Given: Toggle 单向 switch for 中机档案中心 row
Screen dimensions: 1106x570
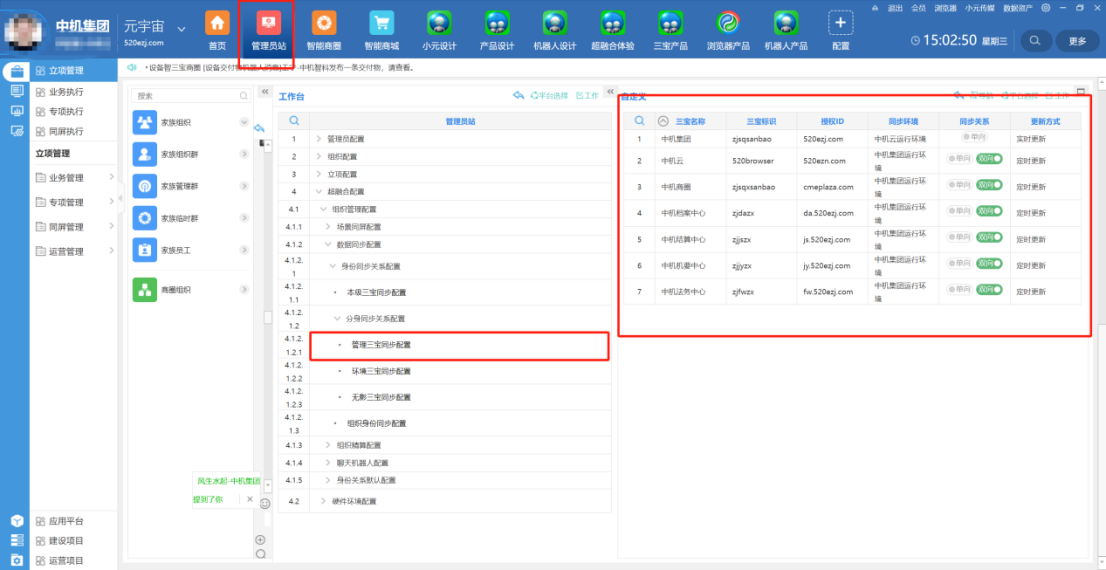Looking at the screenshot, I should click(960, 211).
